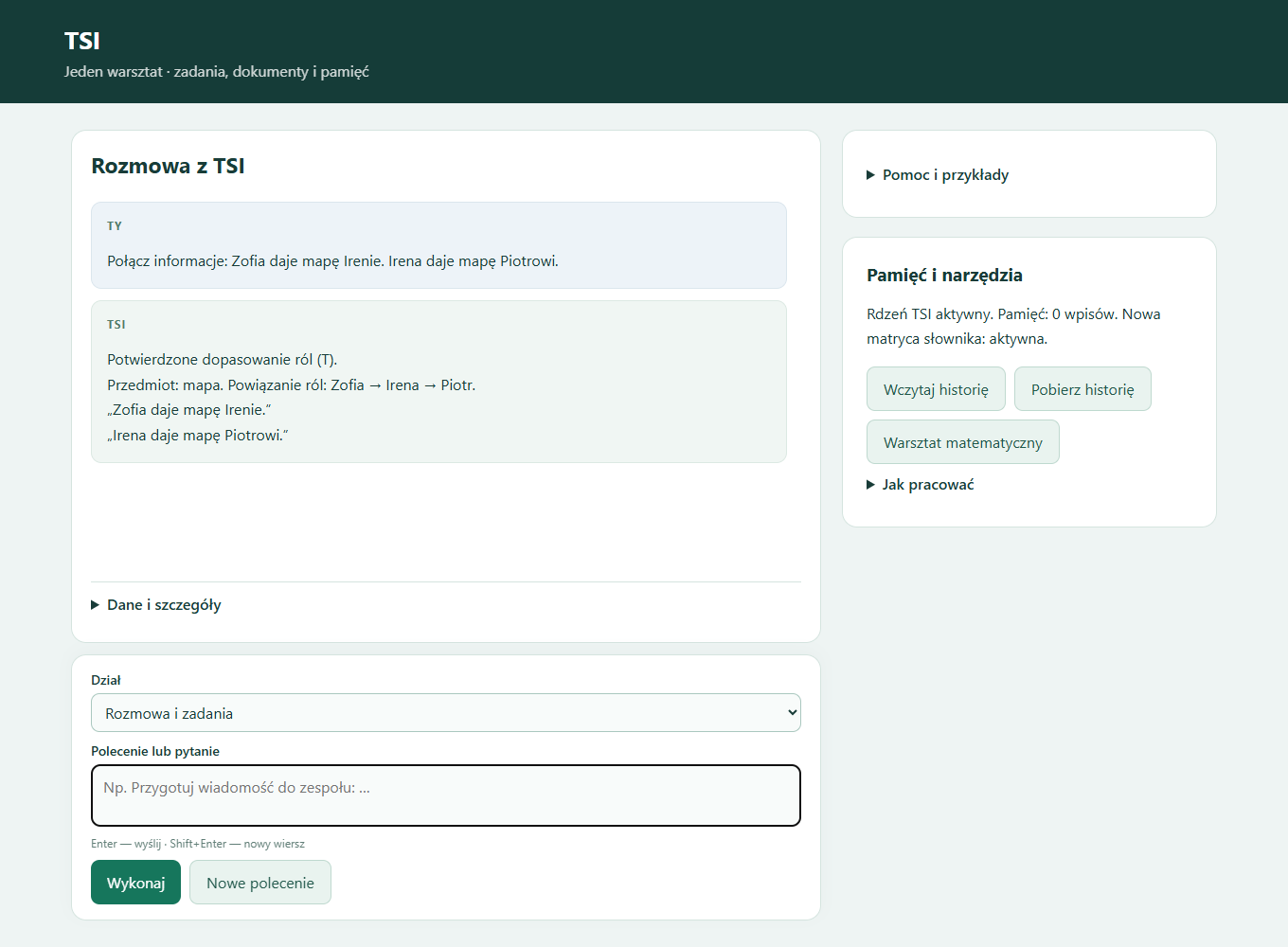Focus the Polecenie lub pytanie text field
This screenshot has width=1288, height=947.
pyautogui.click(x=446, y=795)
